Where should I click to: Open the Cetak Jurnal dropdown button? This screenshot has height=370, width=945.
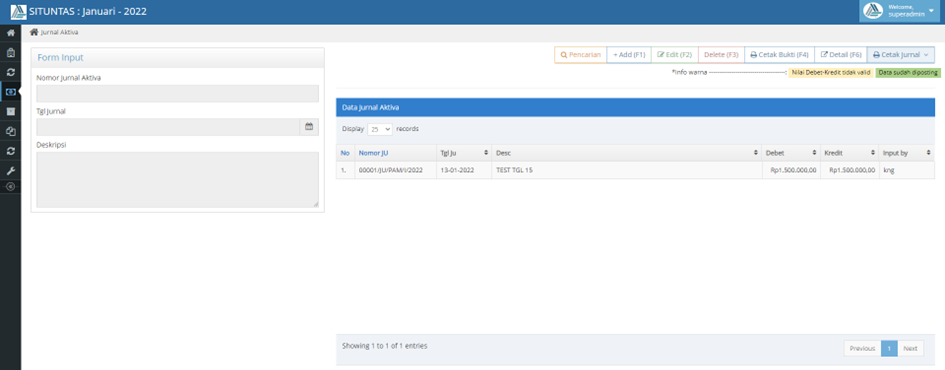coord(900,55)
